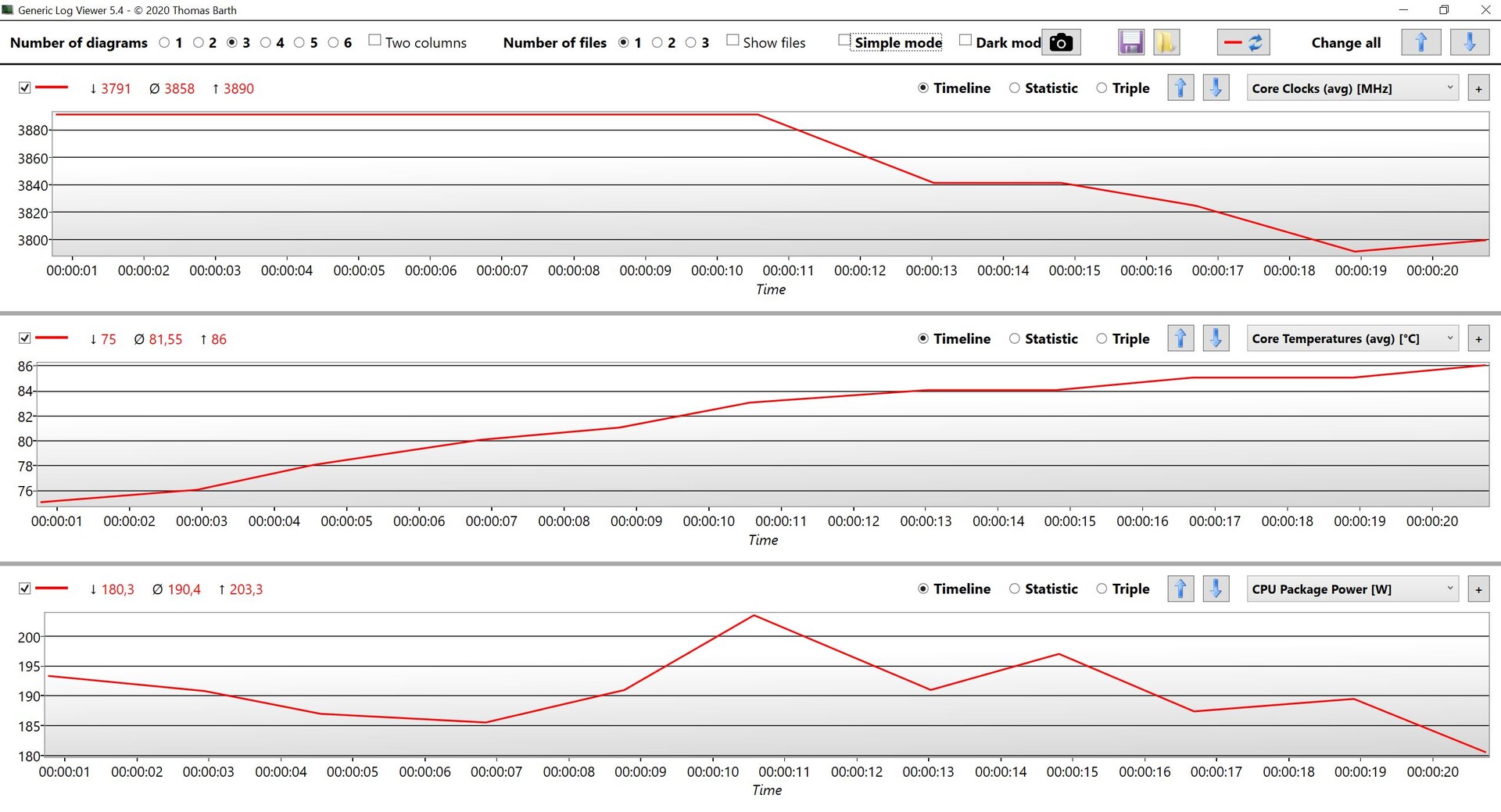Add a series to CPU Package Power diagram
This screenshot has width=1501, height=812.
(1478, 589)
